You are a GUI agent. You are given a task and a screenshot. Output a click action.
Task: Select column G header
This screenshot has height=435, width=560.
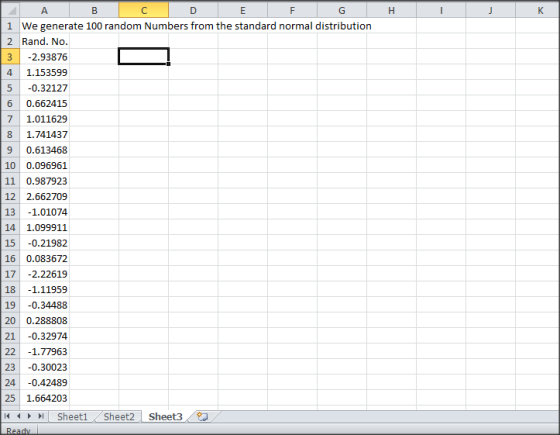tap(342, 10)
